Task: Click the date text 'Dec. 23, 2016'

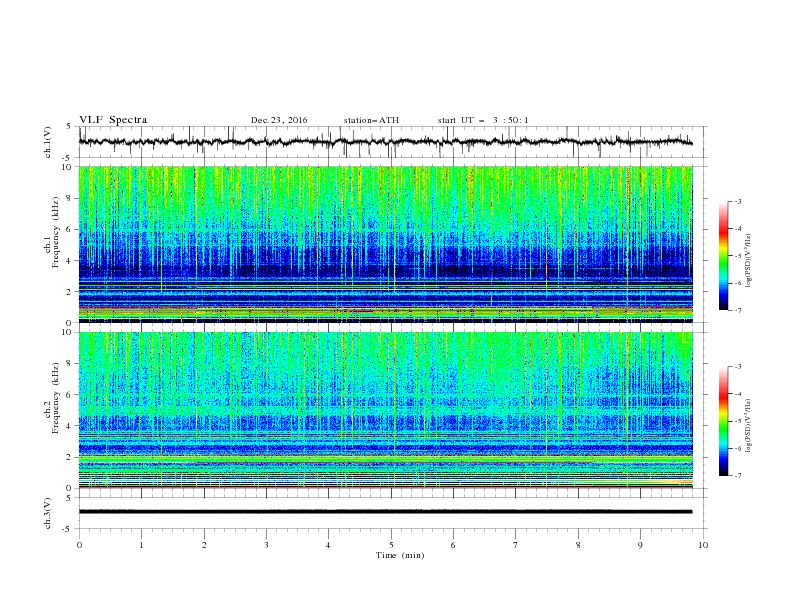Action: 279,120
